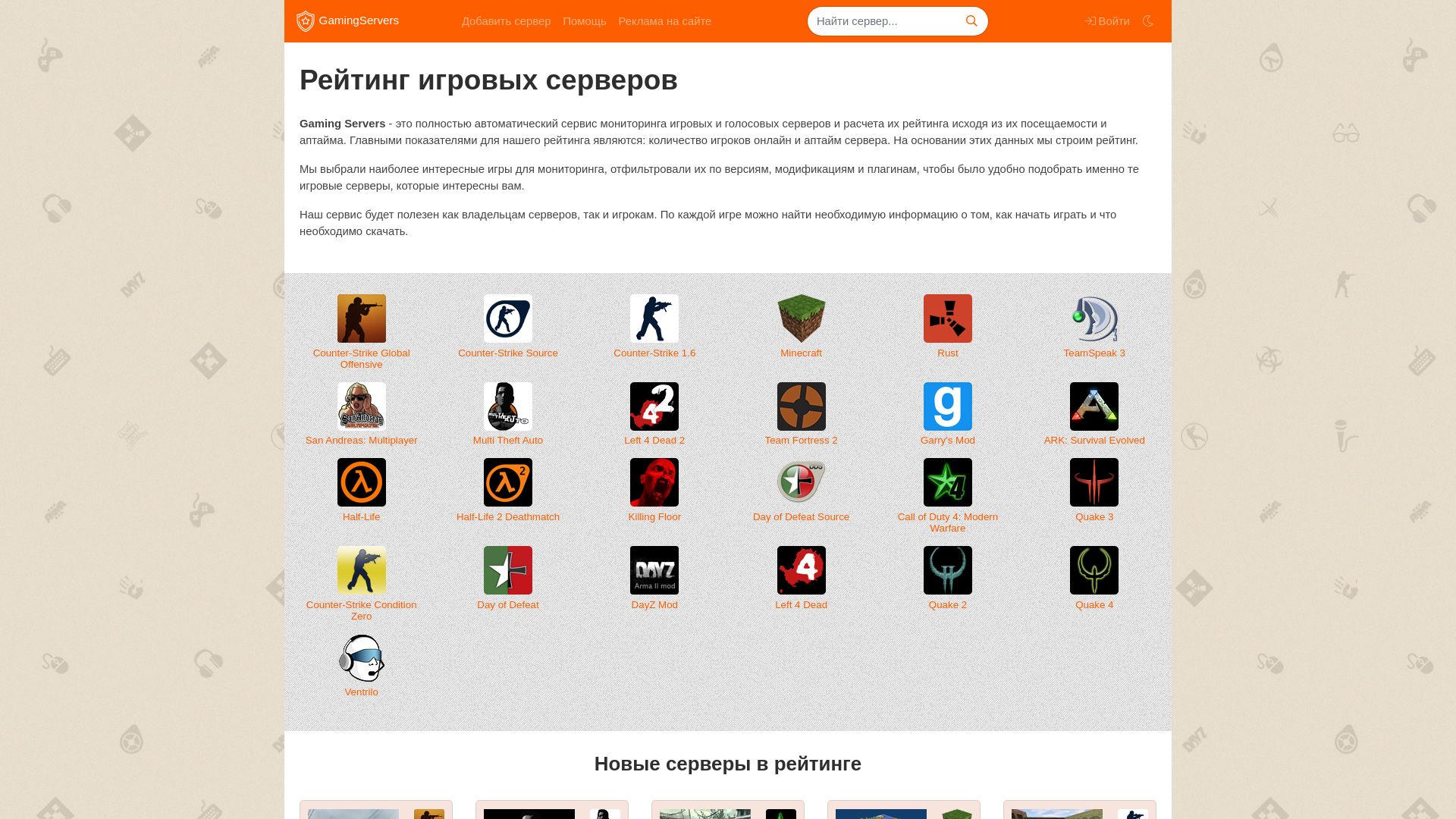Follow the Call of Duty 4: Modern Warfare link

coord(948,522)
